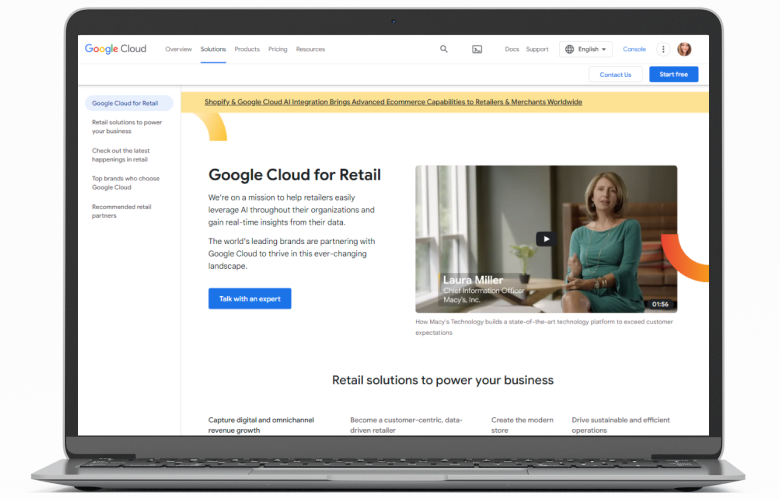The width and height of the screenshot is (780, 500).
Task: Select Create the modern store tab
Action: [x=522, y=425]
